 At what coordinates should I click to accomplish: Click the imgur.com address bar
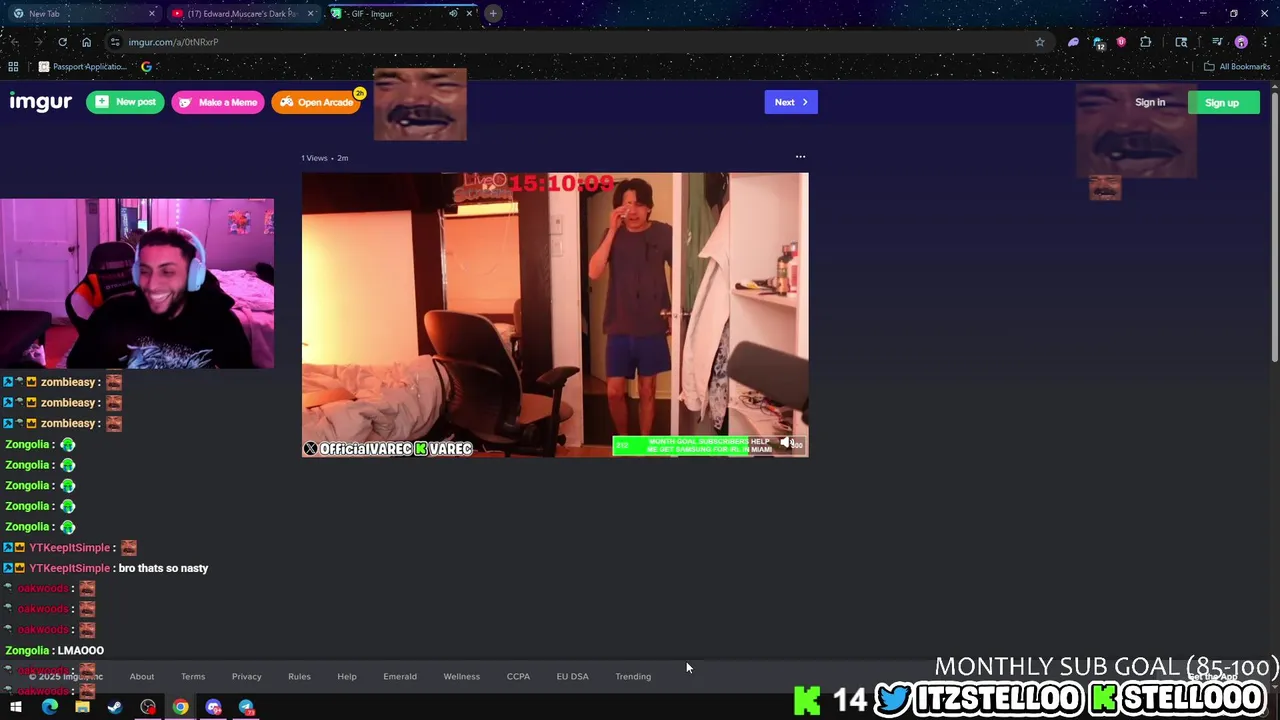click(x=578, y=42)
